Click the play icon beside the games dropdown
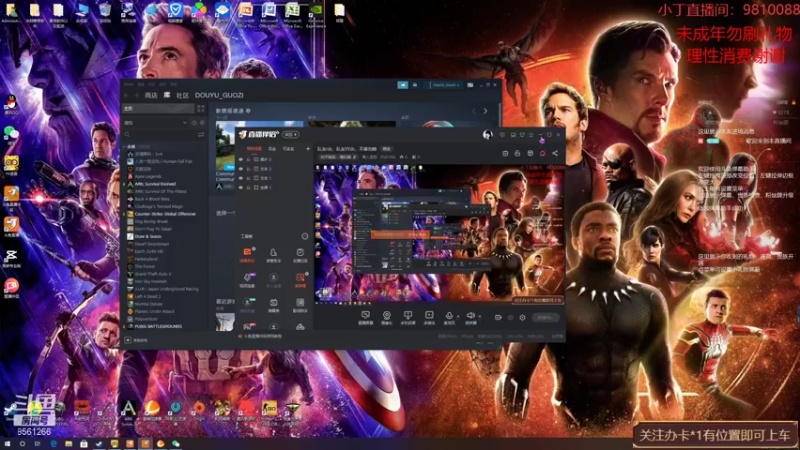The image size is (800, 450). coord(202,123)
